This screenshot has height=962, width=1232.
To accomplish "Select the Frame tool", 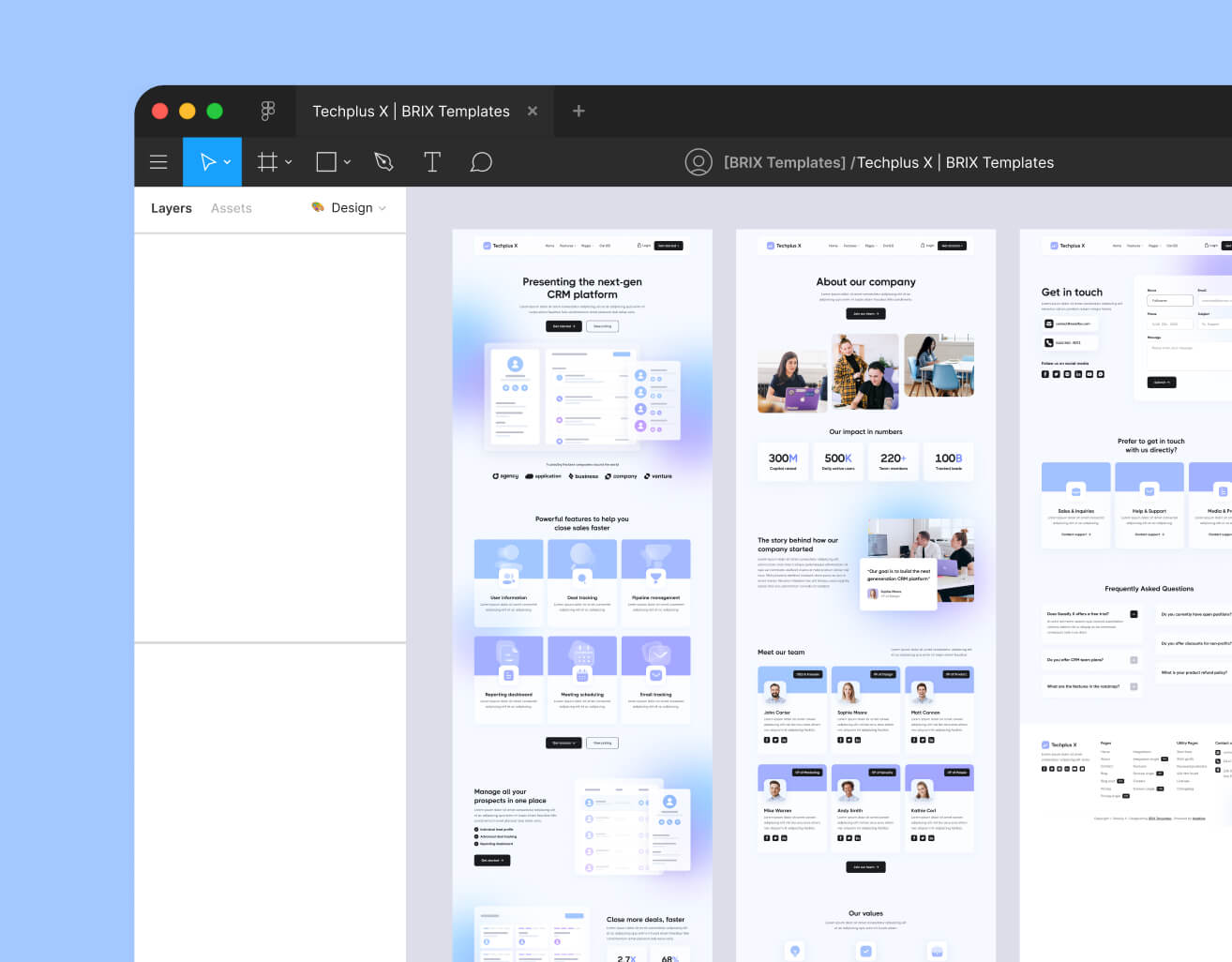I will (267, 161).
